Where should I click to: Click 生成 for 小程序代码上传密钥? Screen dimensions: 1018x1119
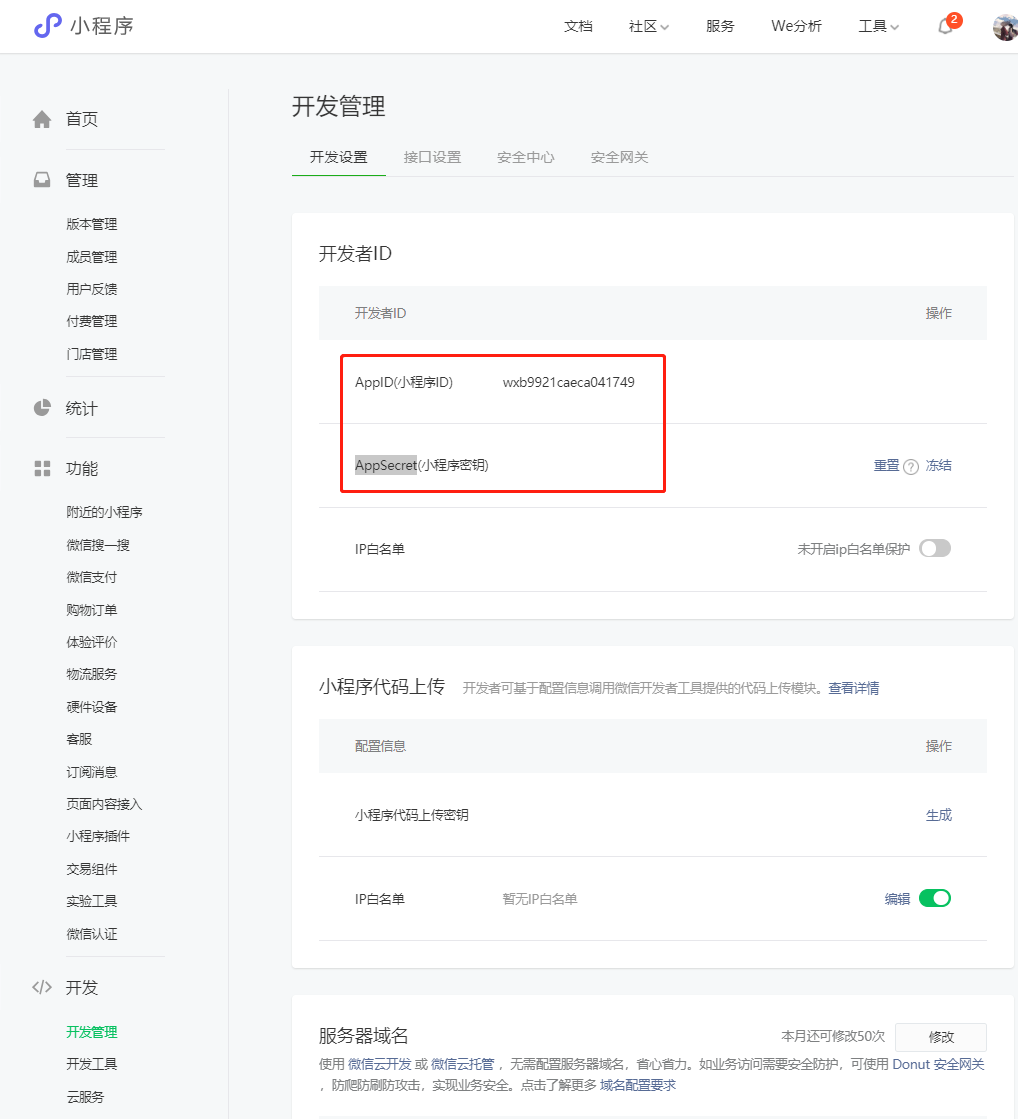tap(939, 815)
